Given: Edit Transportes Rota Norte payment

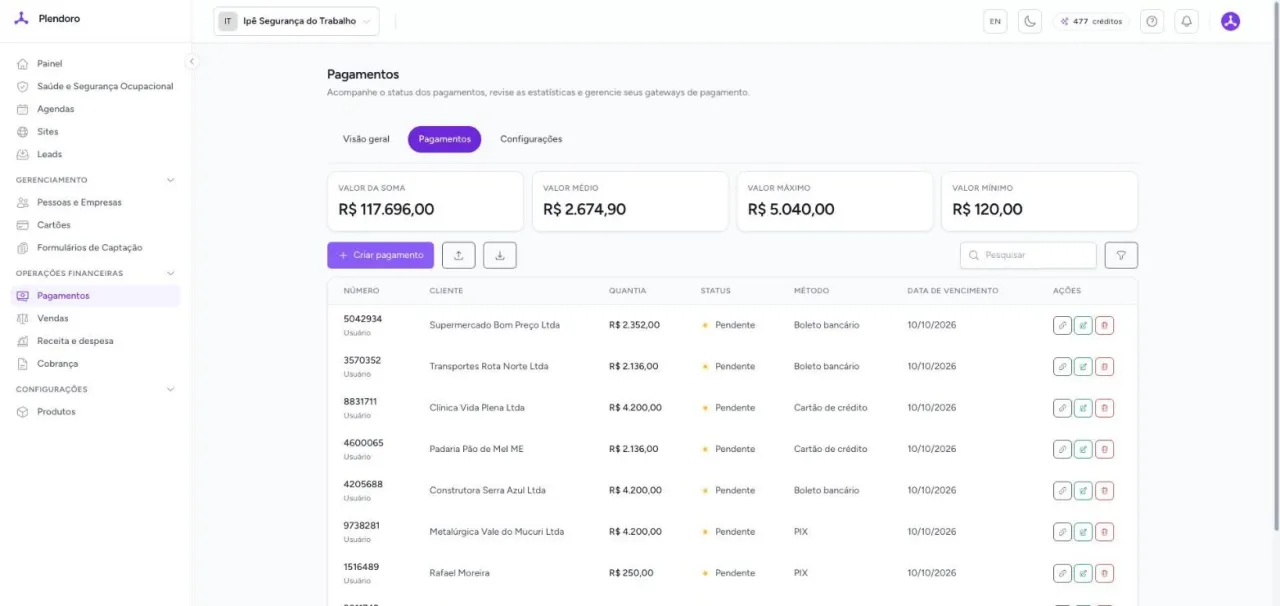Looking at the screenshot, I should click(1083, 366).
